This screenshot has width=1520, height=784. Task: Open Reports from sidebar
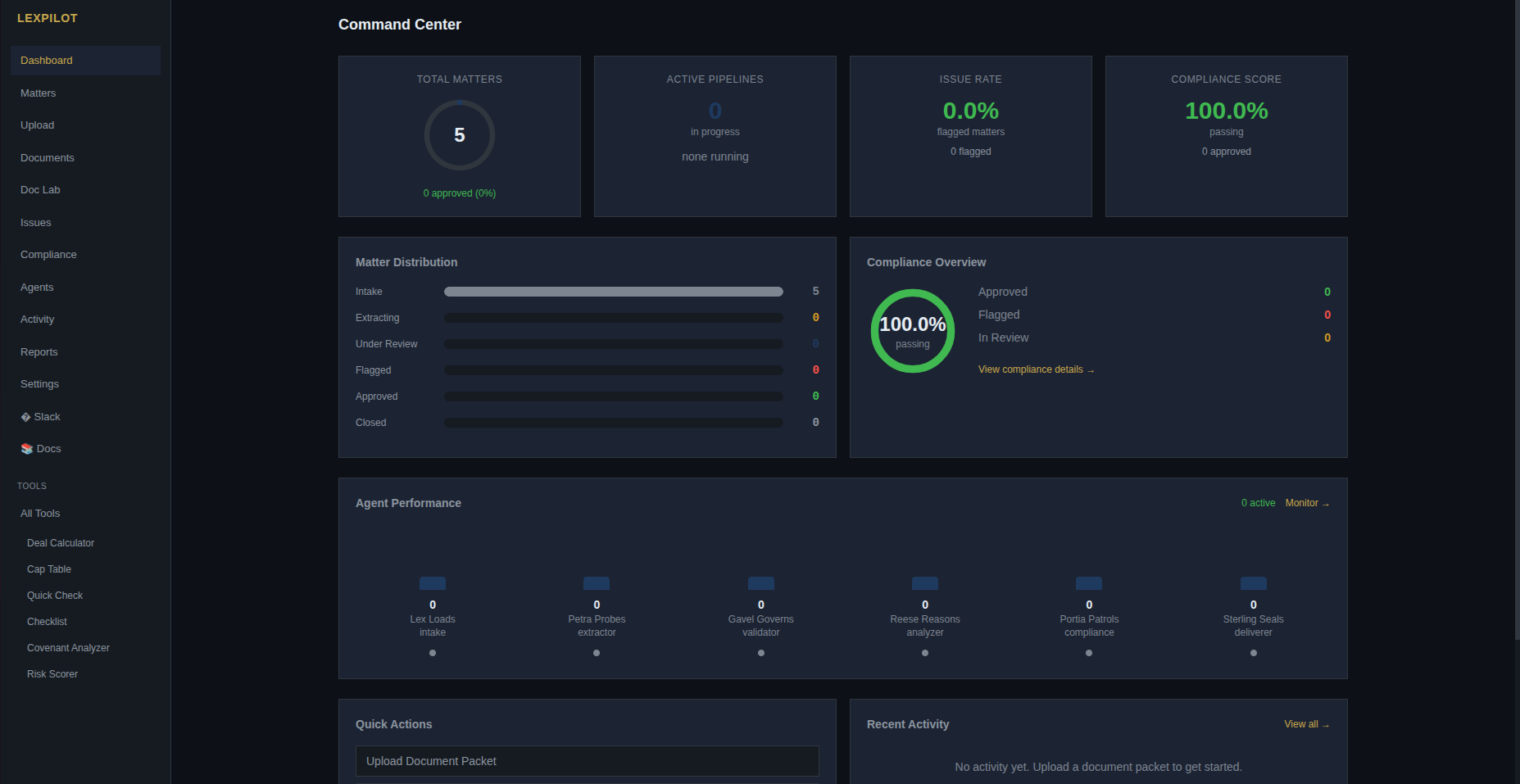tap(85, 352)
